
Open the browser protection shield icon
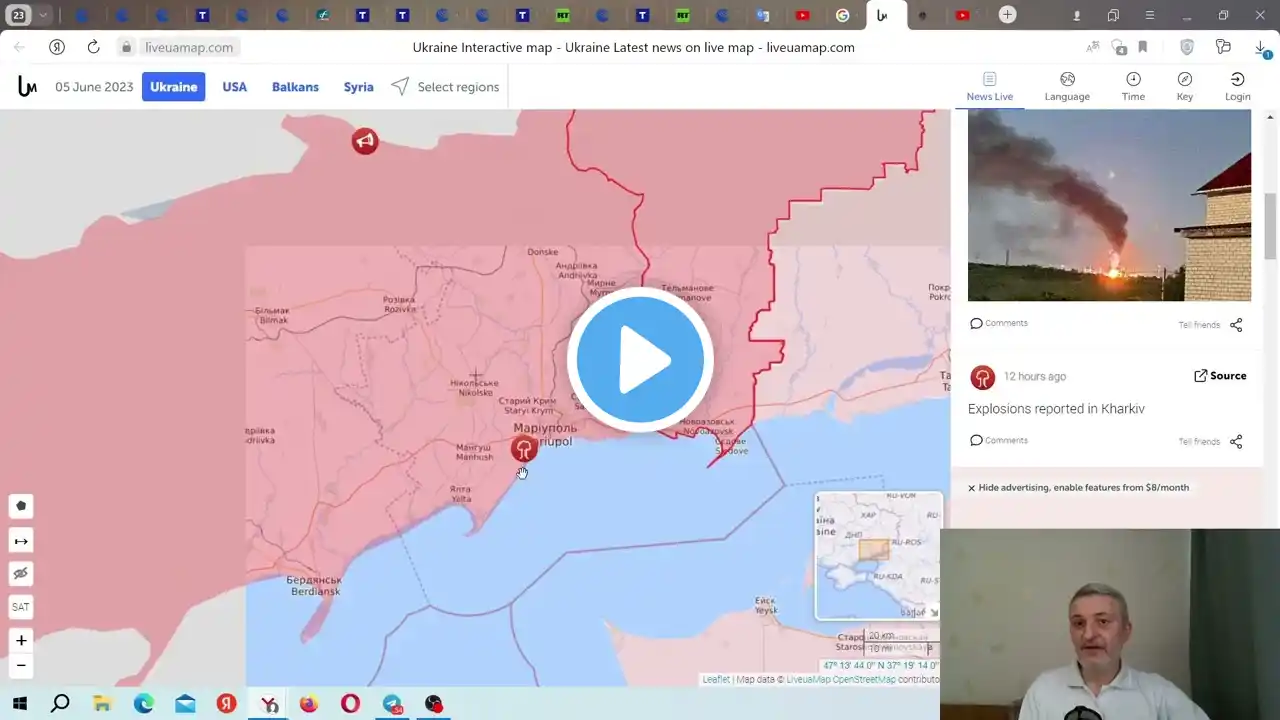tap(1187, 47)
